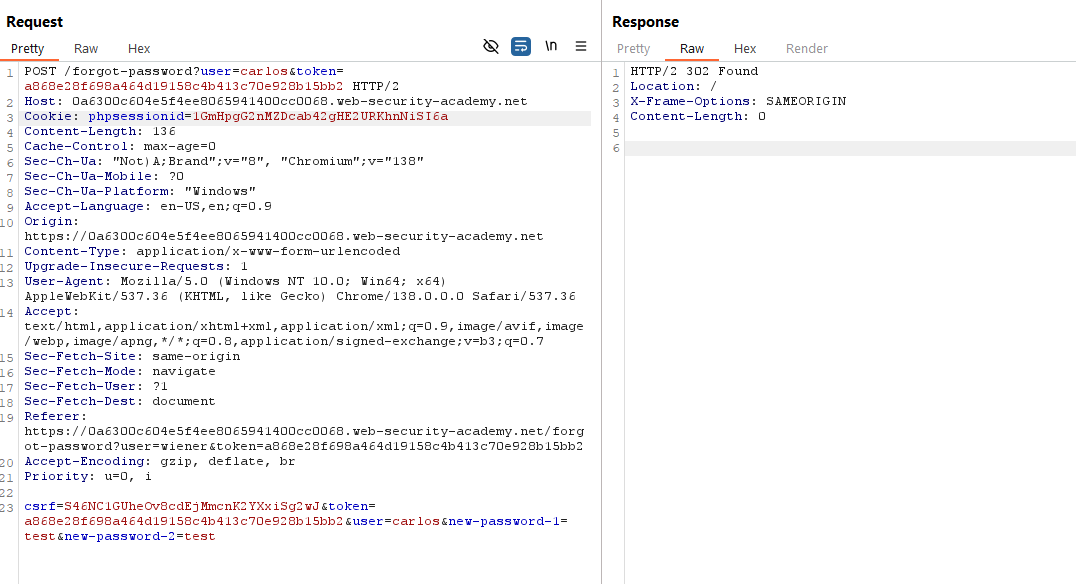The image size is (1076, 584).
Task: Click the crossed-out eye icon in Request toolbar
Action: tap(490, 47)
